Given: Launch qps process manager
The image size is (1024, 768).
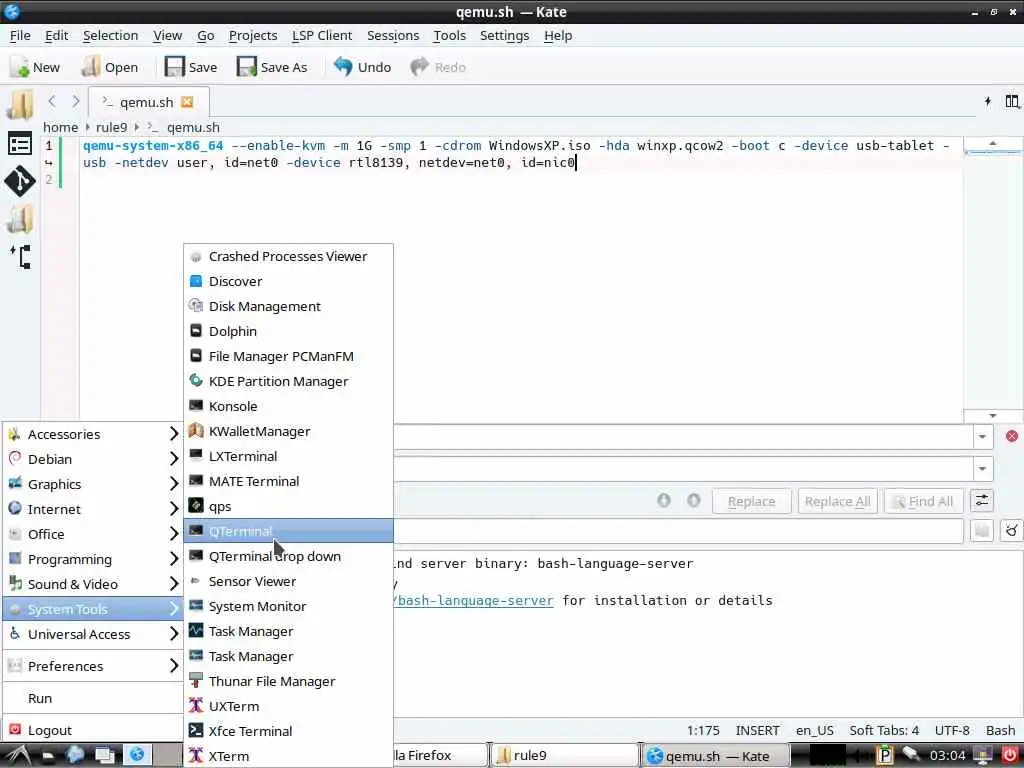Looking at the screenshot, I should click(x=288, y=506).
